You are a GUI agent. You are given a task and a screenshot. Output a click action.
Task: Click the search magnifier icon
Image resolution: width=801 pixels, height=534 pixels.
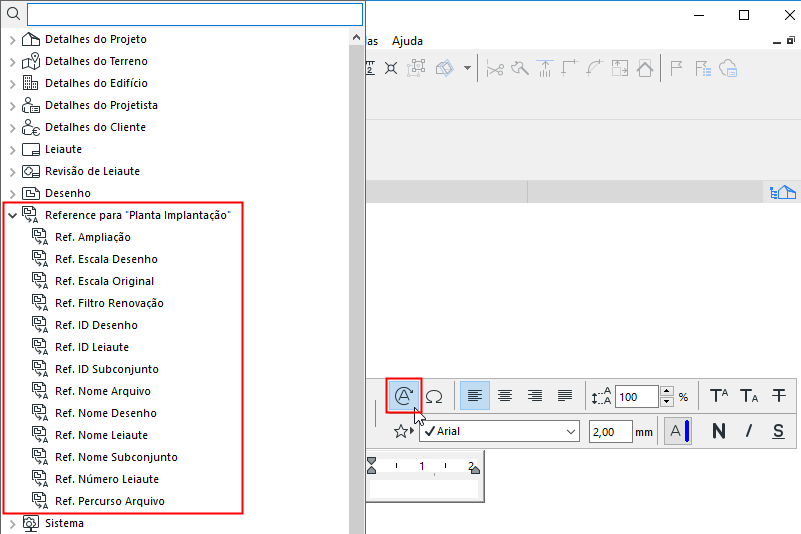tap(13, 13)
